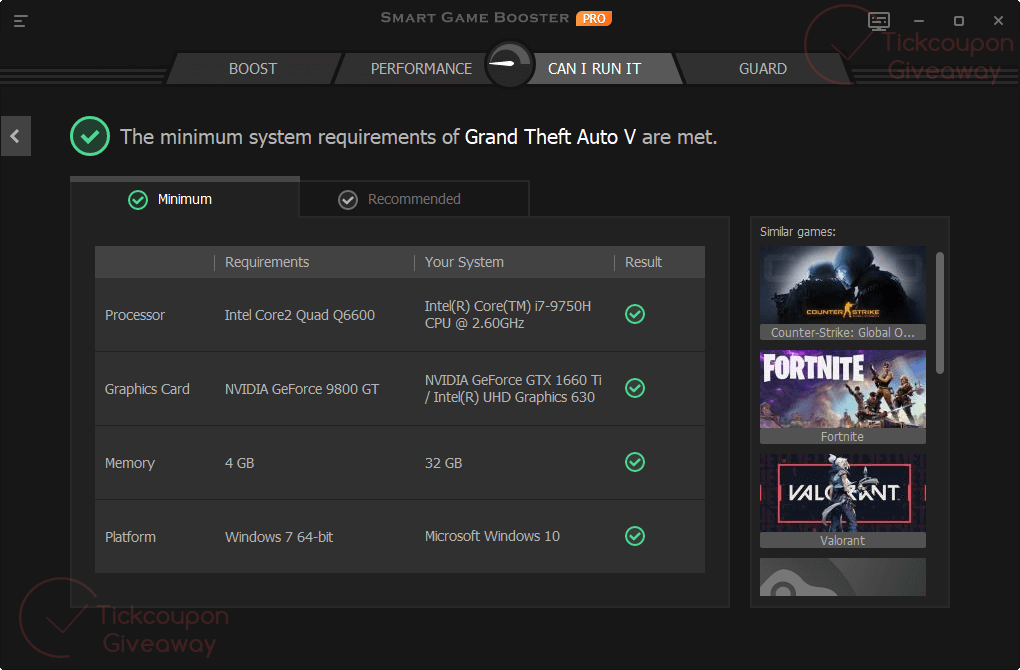Open the Counter-Strike: Global Offensive thumbnail
The height and width of the screenshot is (670, 1020).
click(842, 293)
